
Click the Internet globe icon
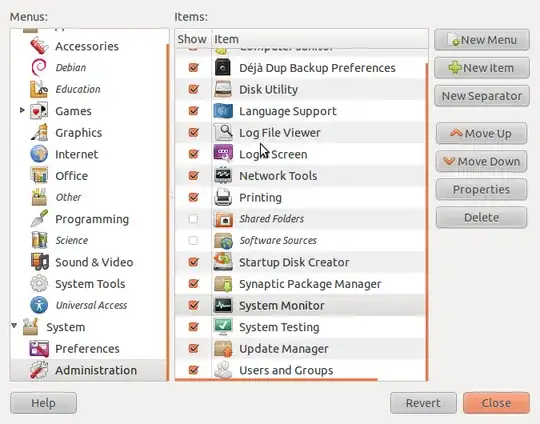coord(39,154)
